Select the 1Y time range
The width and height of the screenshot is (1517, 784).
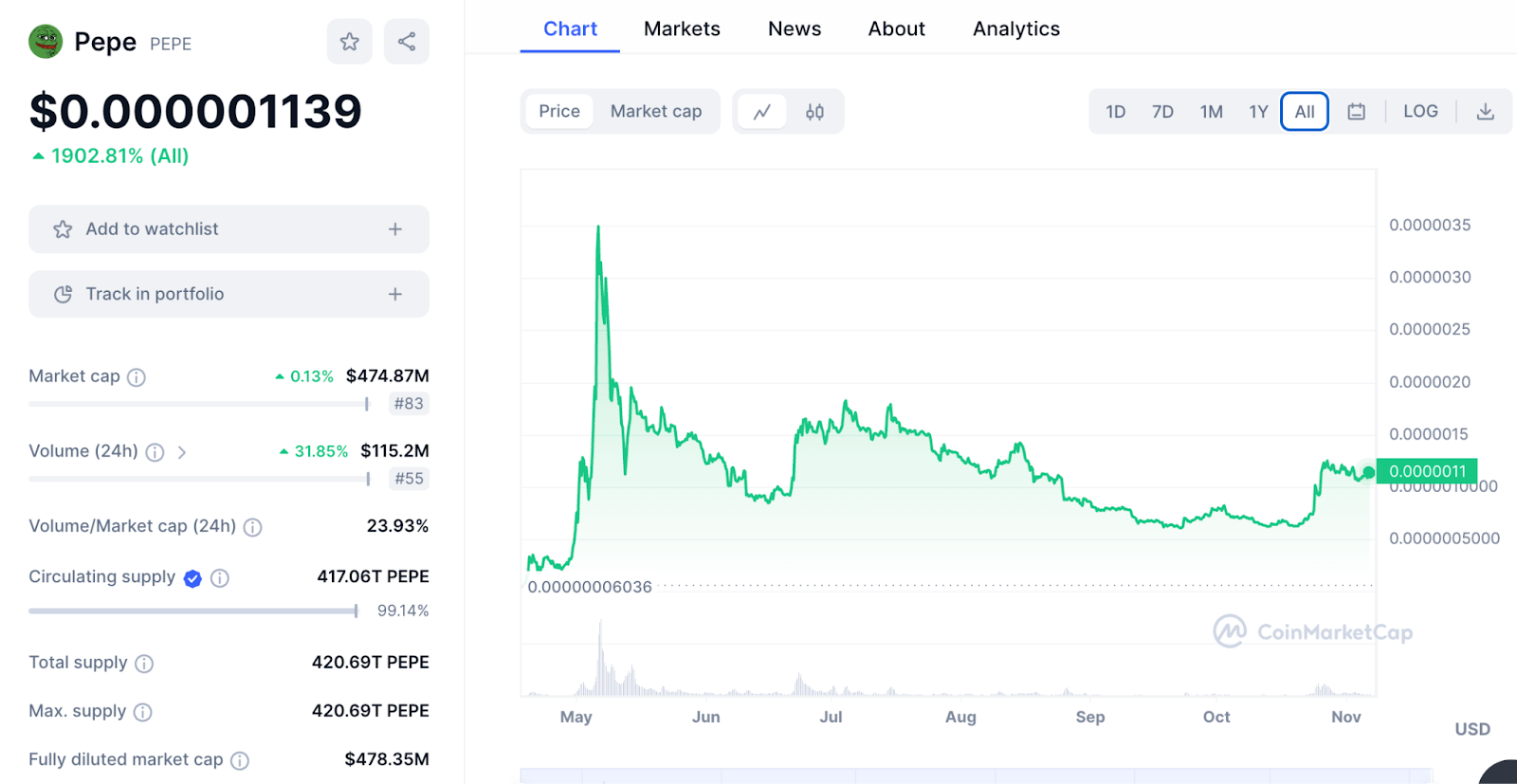click(1258, 112)
